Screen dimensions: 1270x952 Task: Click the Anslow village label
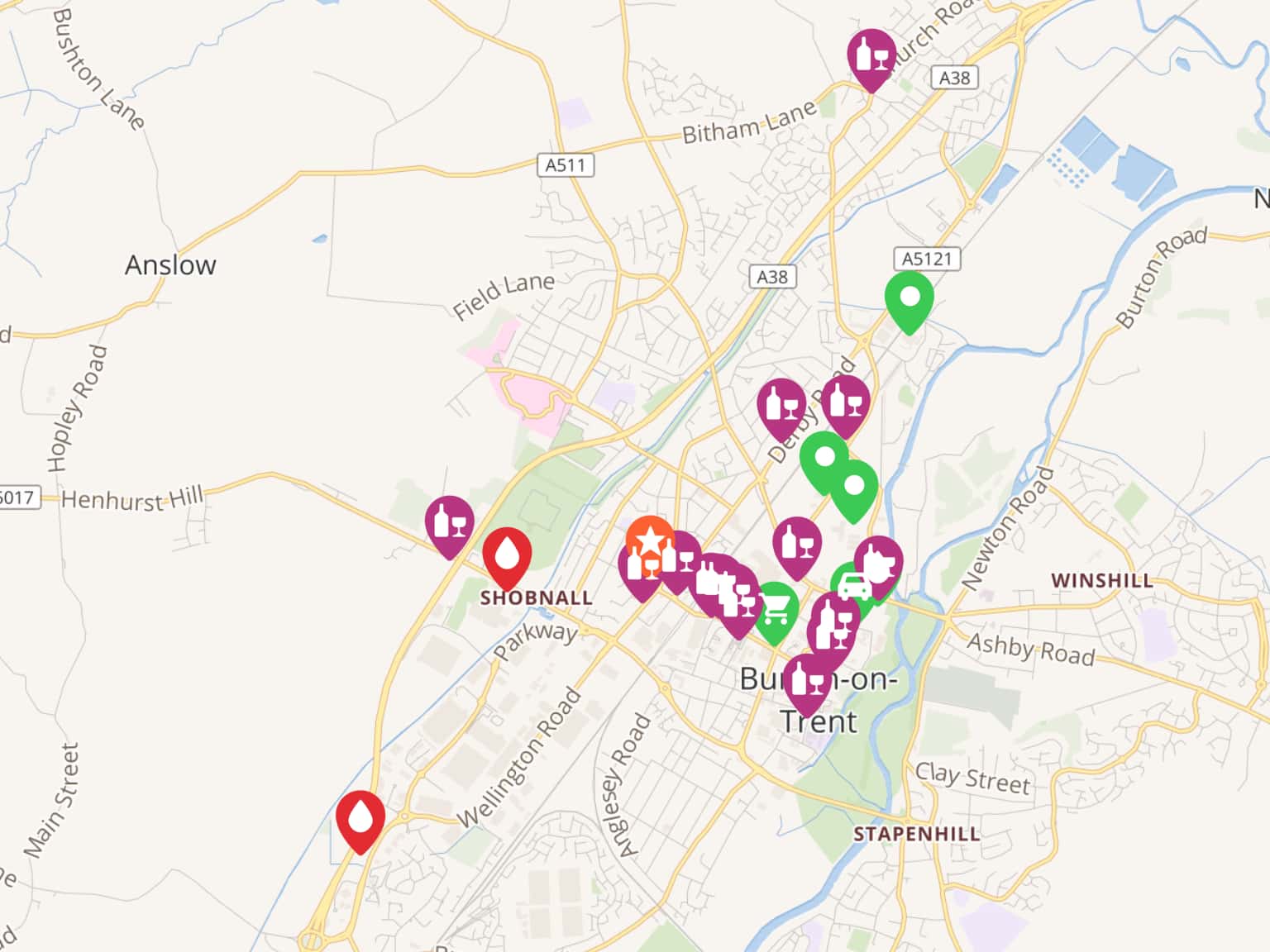click(x=170, y=265)
